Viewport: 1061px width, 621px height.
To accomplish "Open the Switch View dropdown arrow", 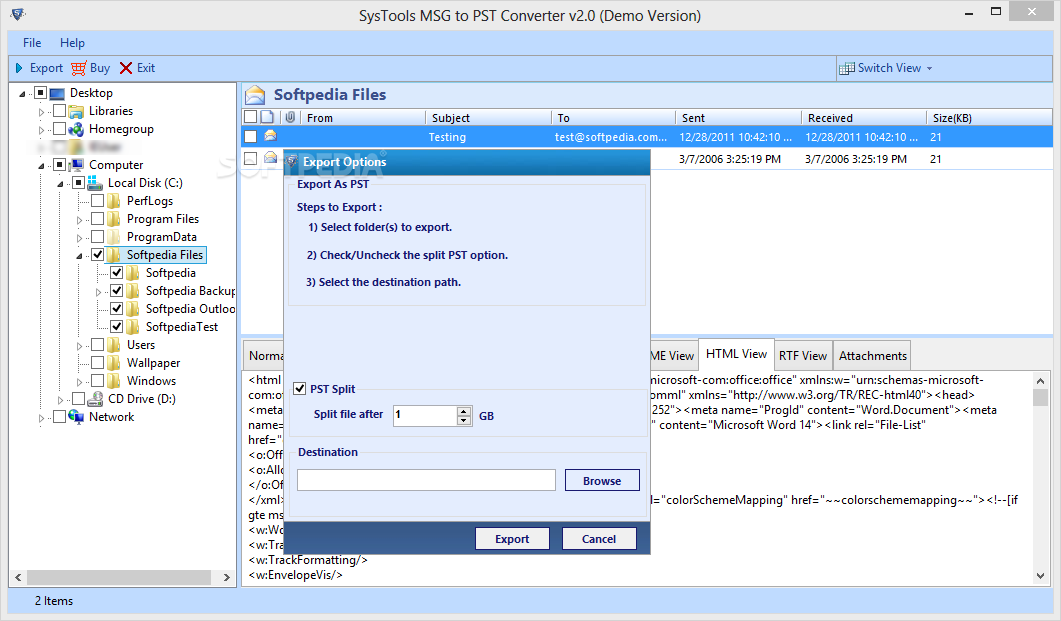I will click(x=930, y=68).
